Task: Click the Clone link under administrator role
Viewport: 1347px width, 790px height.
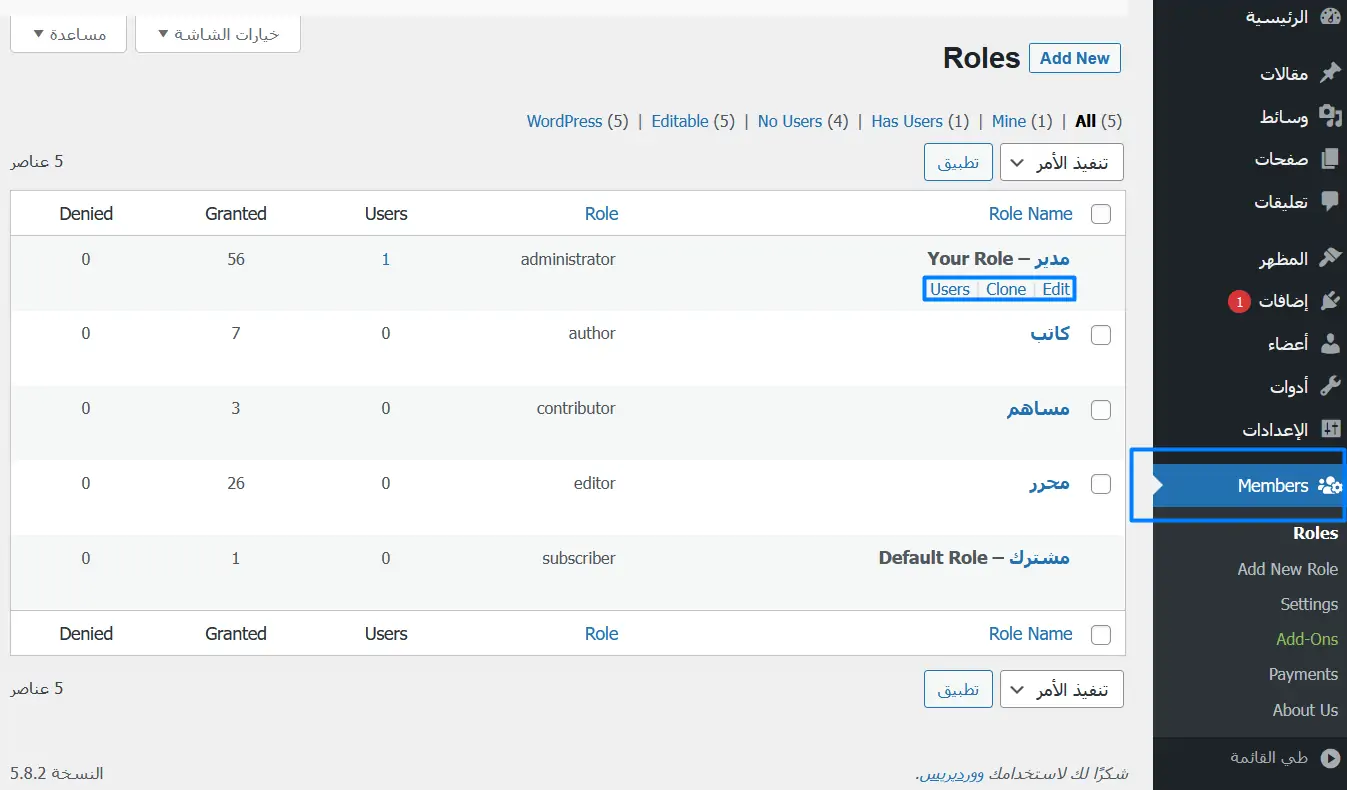Action: (x=1005, y=289)
